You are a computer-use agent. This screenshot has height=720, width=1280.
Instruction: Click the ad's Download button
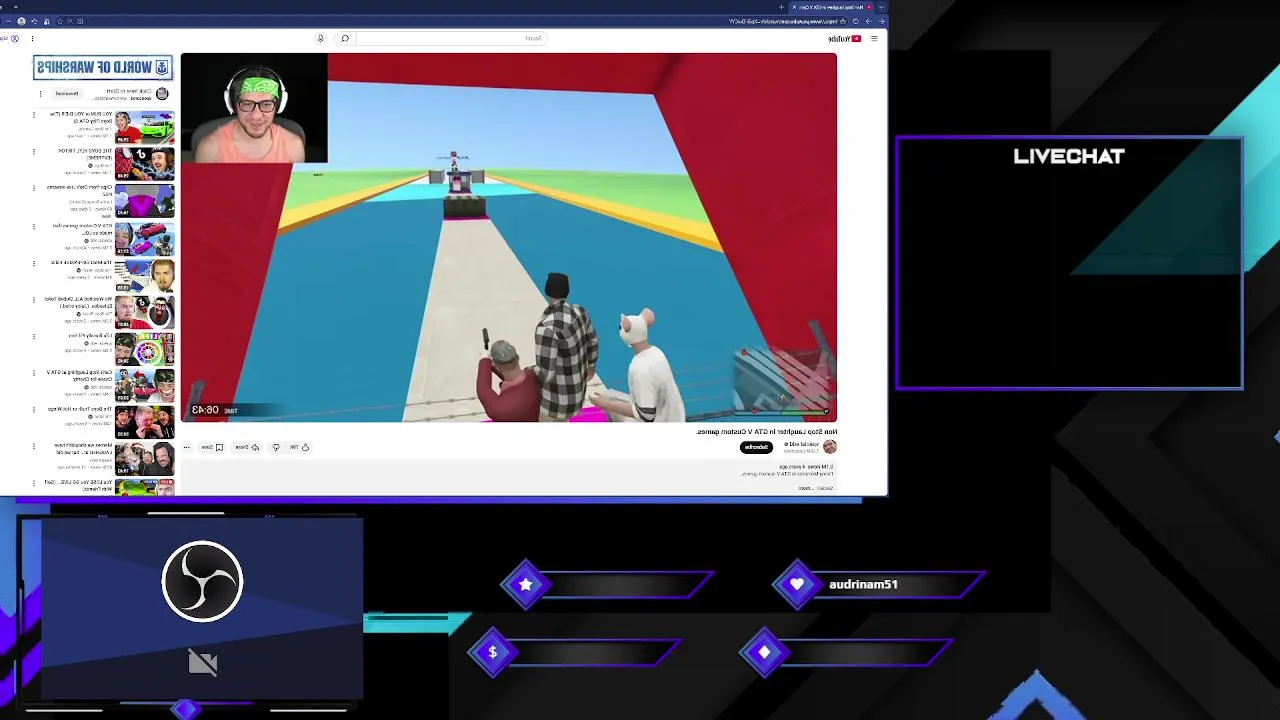point(67,93)
